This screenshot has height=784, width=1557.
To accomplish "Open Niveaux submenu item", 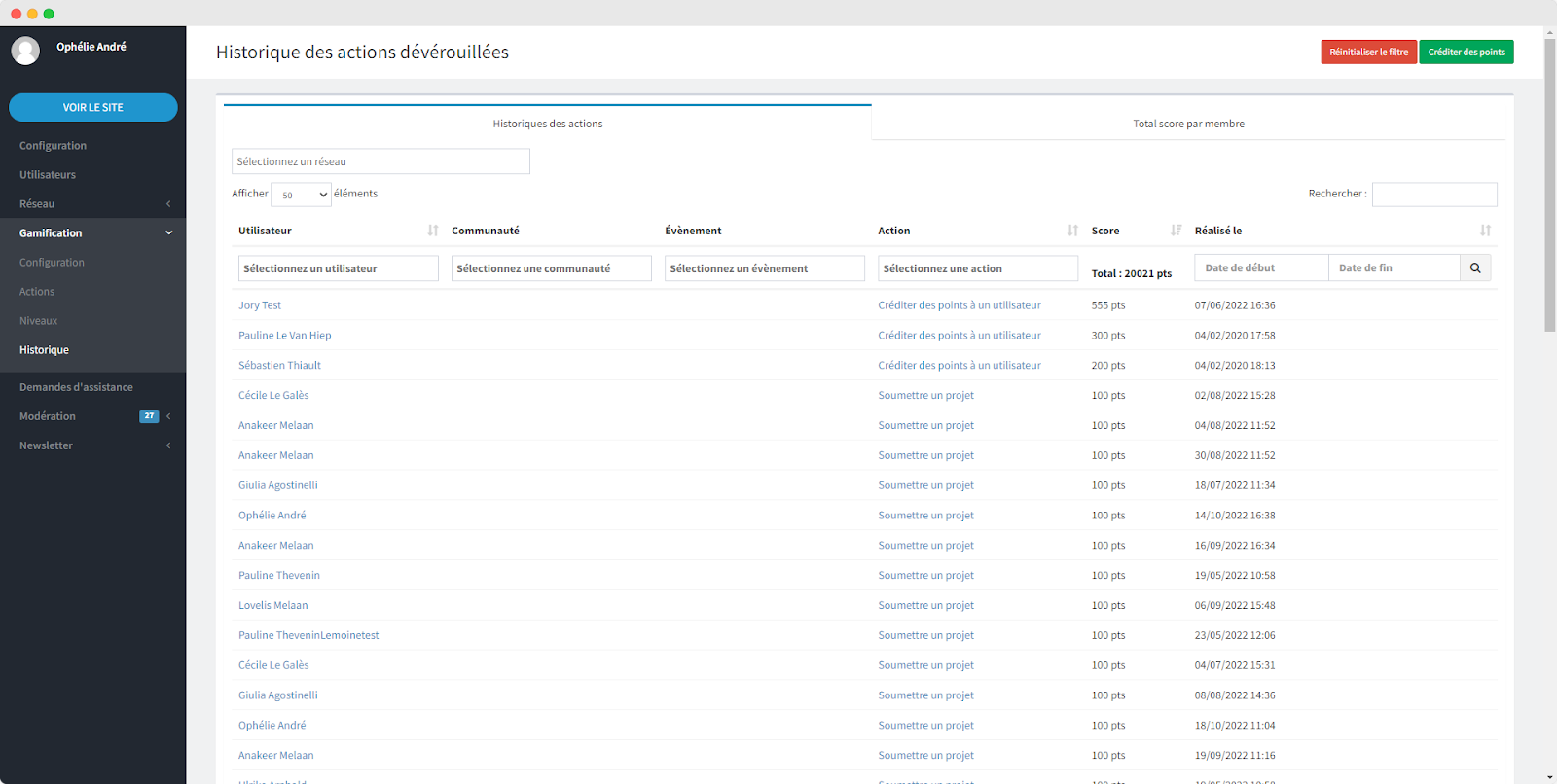I will click(x=38, y=321).
